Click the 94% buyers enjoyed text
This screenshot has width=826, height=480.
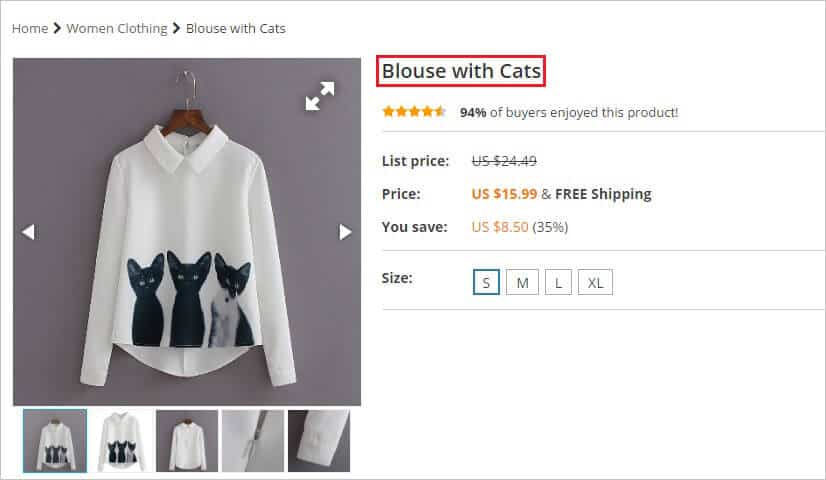point(569,112)
